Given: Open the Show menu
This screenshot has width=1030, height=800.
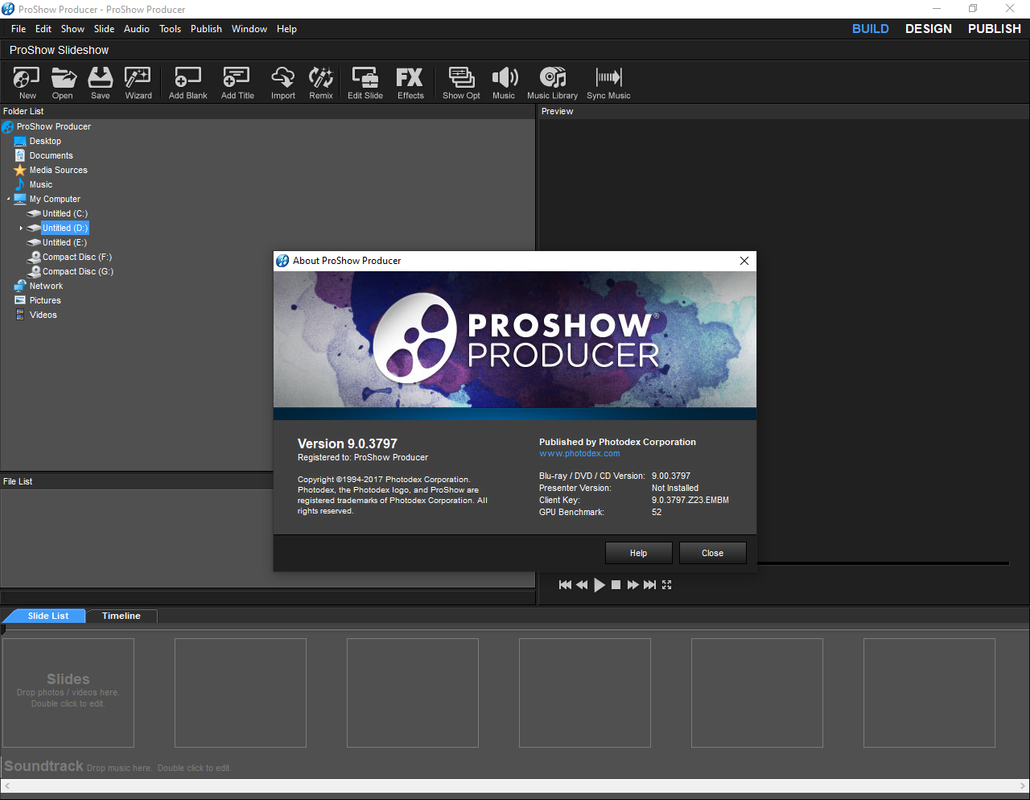Looking at the screenshot, I should tap(72, 29).
